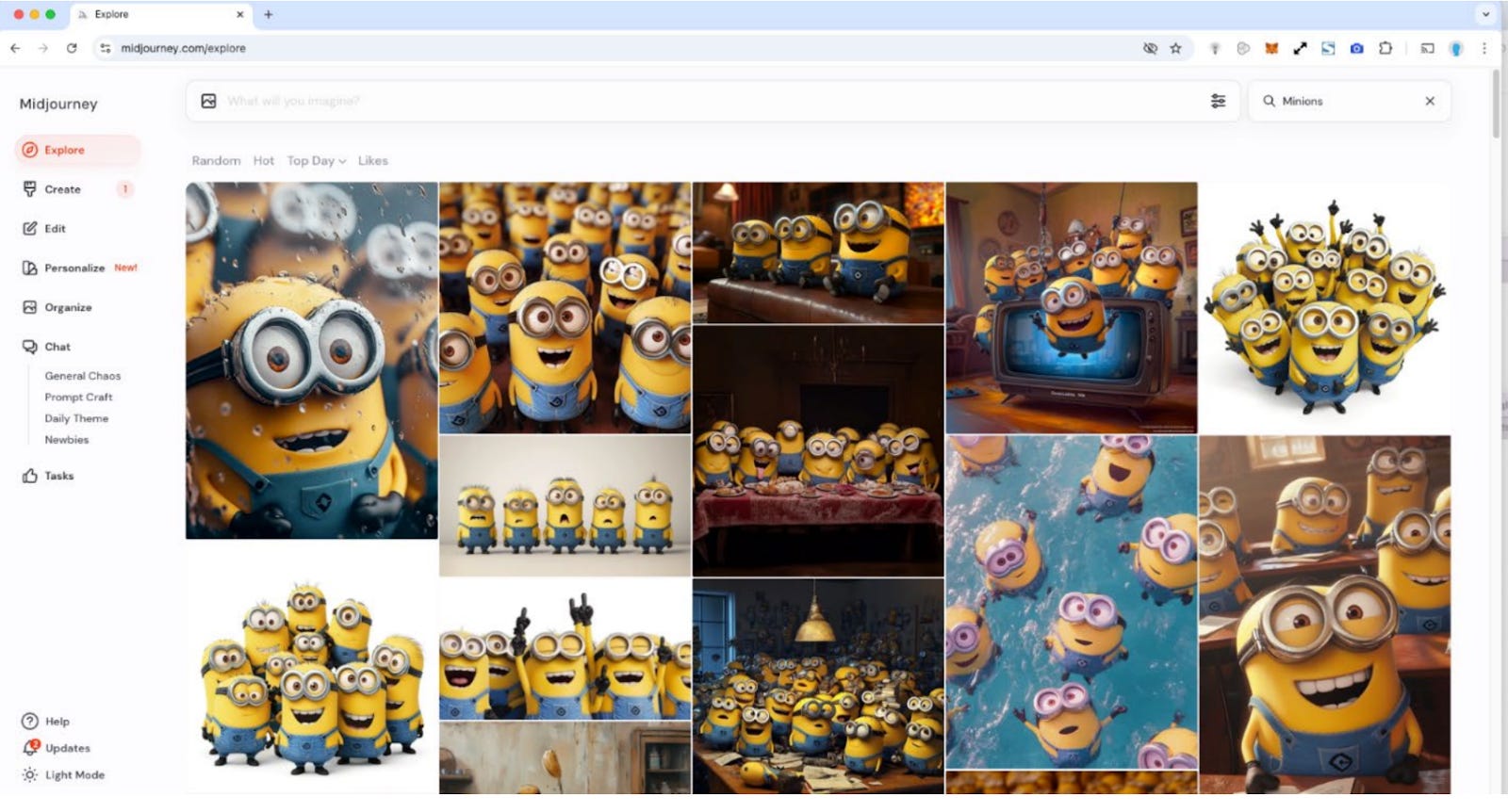This screenshot has width=1508, height=812.
Task: Expand the Top Day dropdown
Action: 317,161
